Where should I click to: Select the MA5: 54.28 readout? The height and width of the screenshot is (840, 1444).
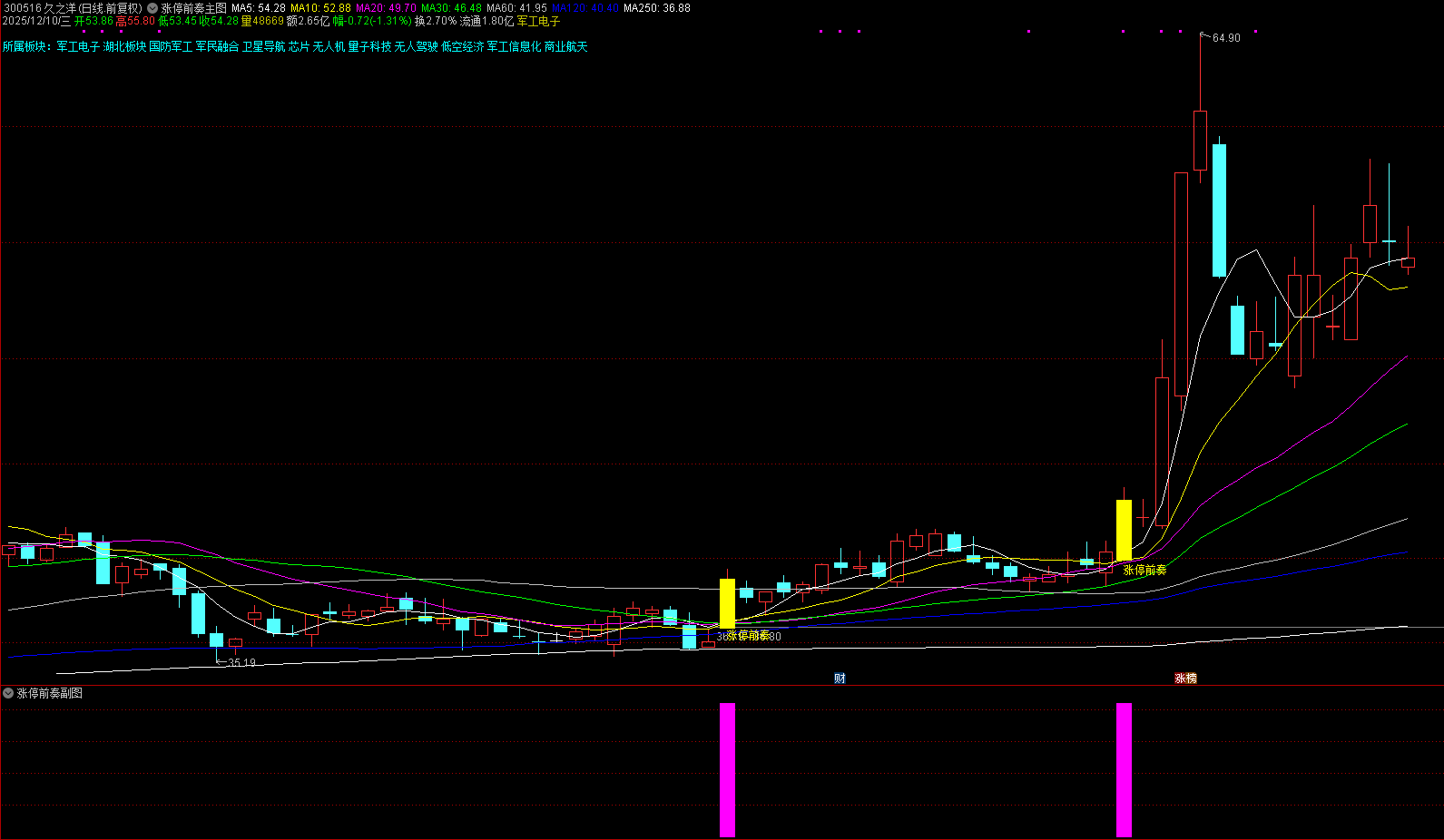pyautogui.click(x=259, y=8)
